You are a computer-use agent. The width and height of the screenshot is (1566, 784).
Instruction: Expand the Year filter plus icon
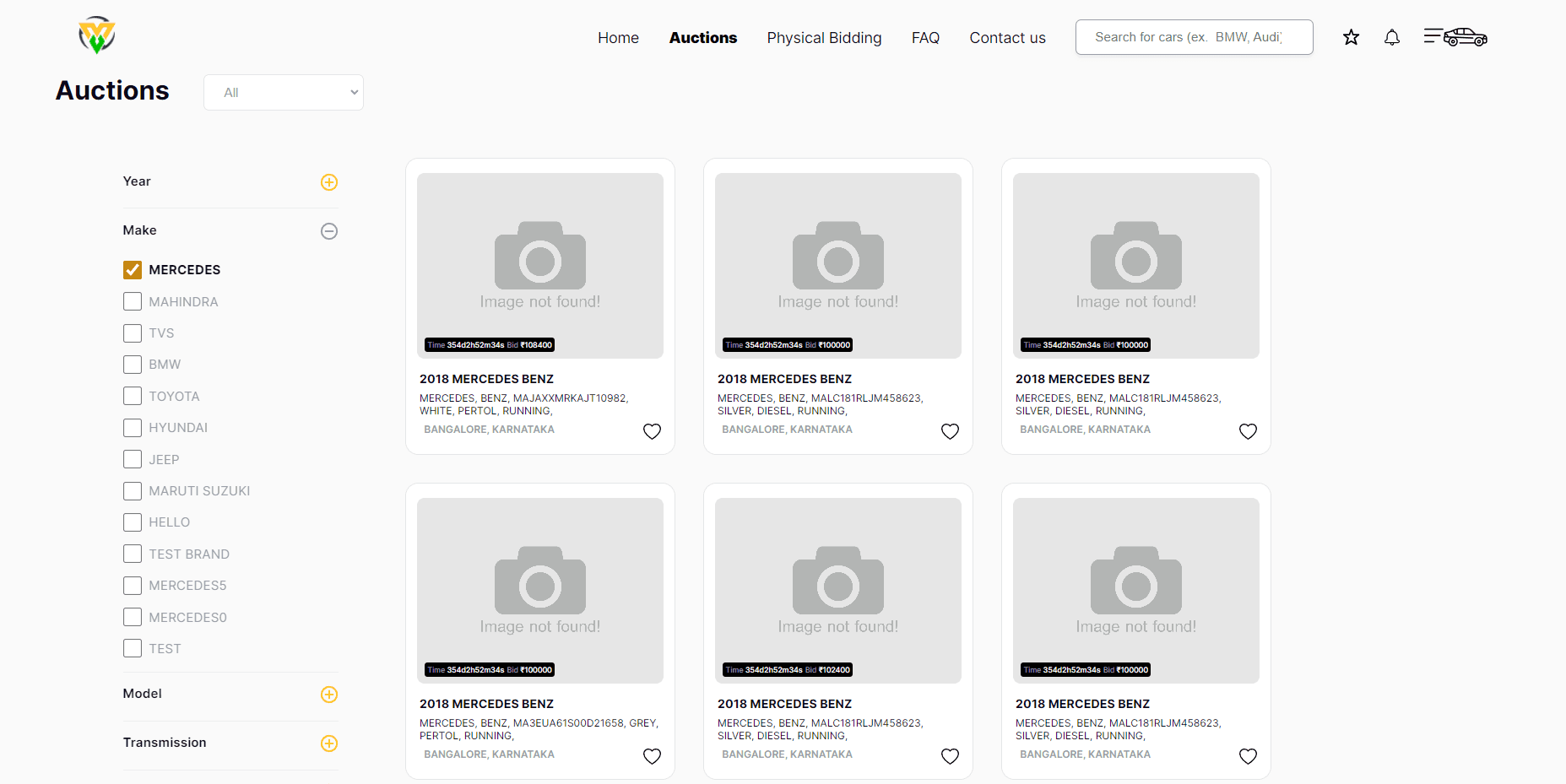click(x=329, y=182)
